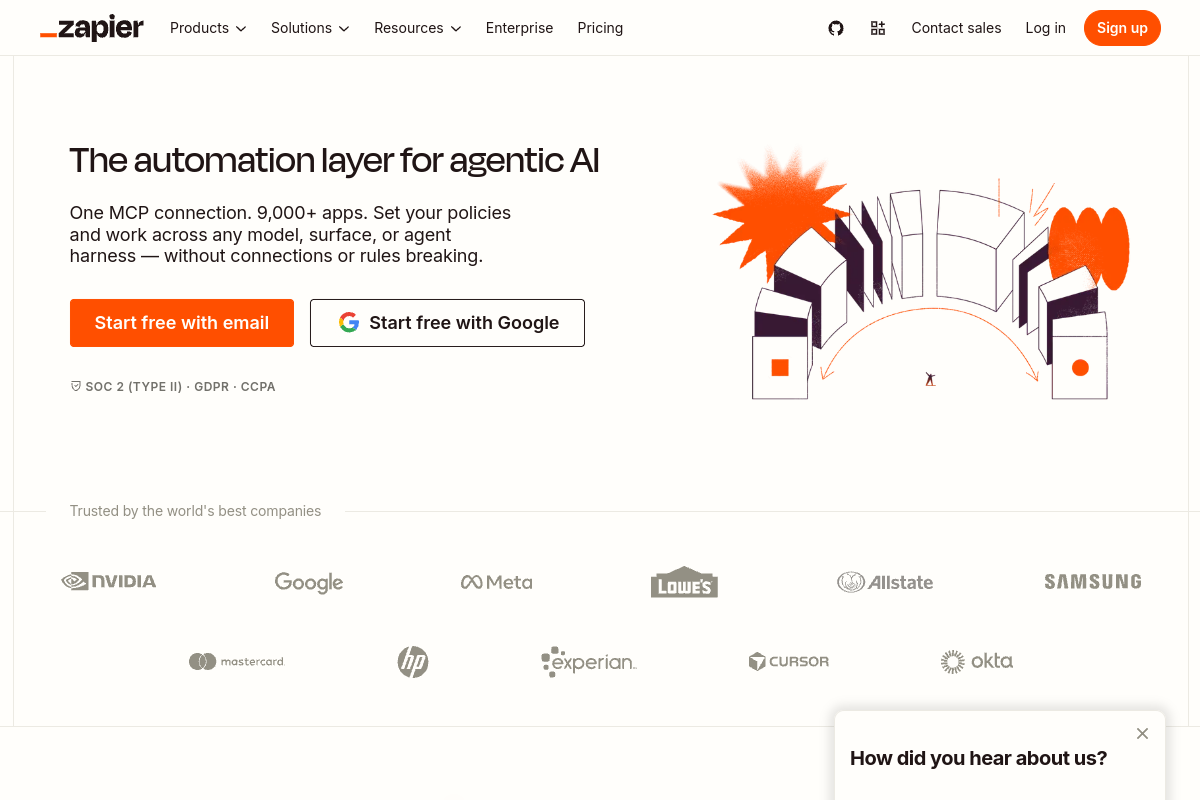This screenshot has height=800, width=1200.
Task: Click the HP logo
Action: click(413, 661)
